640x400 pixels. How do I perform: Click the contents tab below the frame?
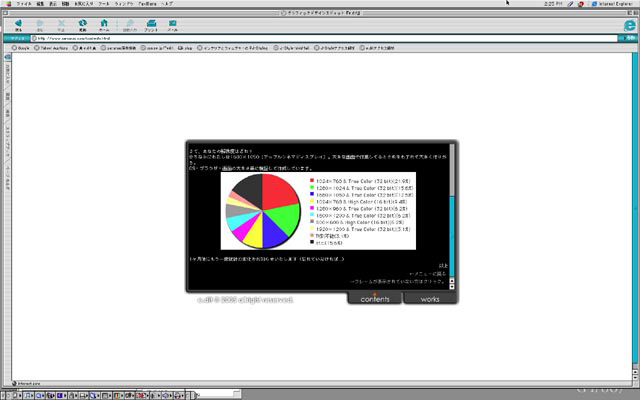375,299
